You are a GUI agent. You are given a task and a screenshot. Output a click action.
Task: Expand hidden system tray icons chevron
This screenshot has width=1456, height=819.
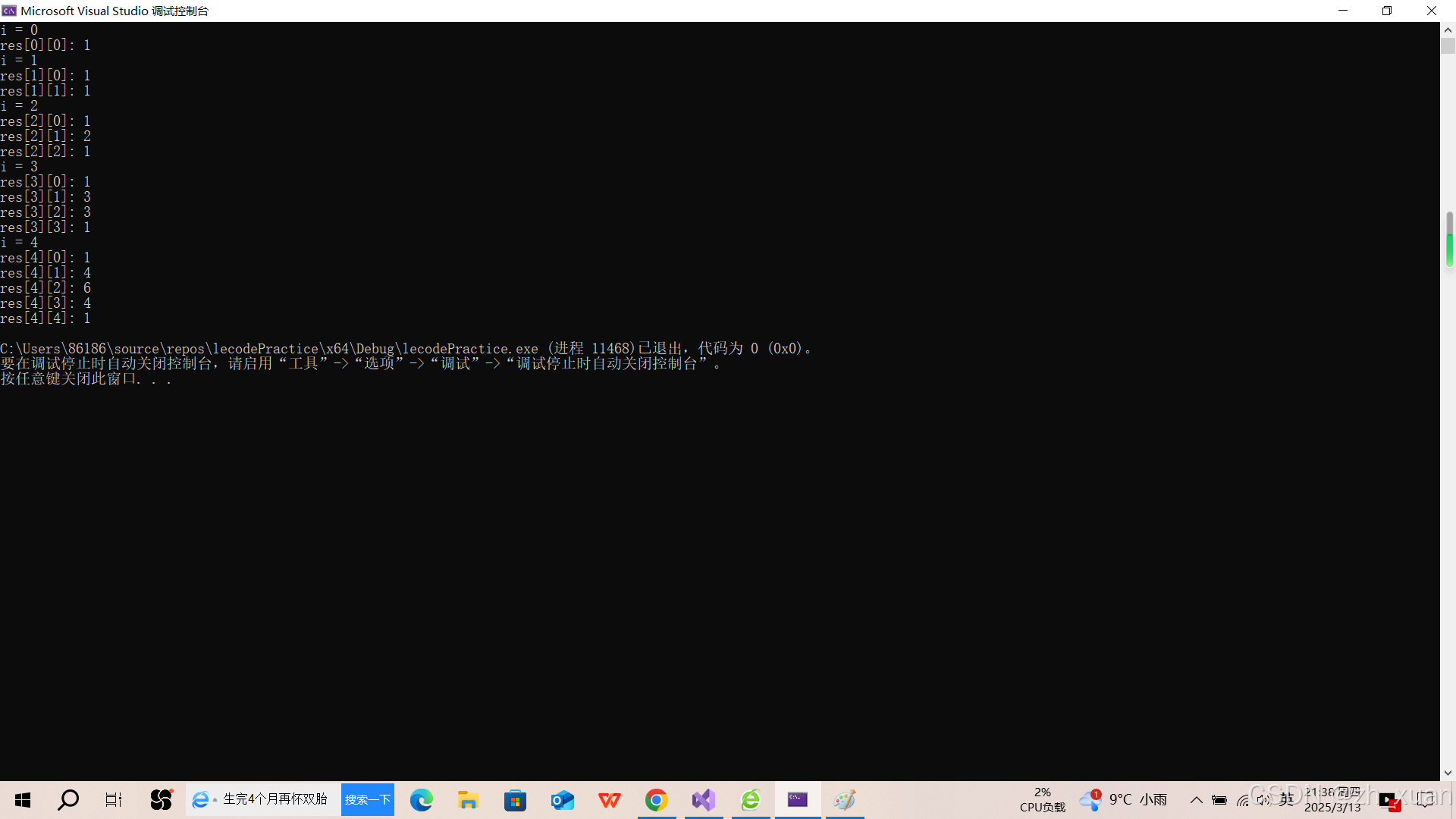pyautogui.click(x=1196, y=800)
